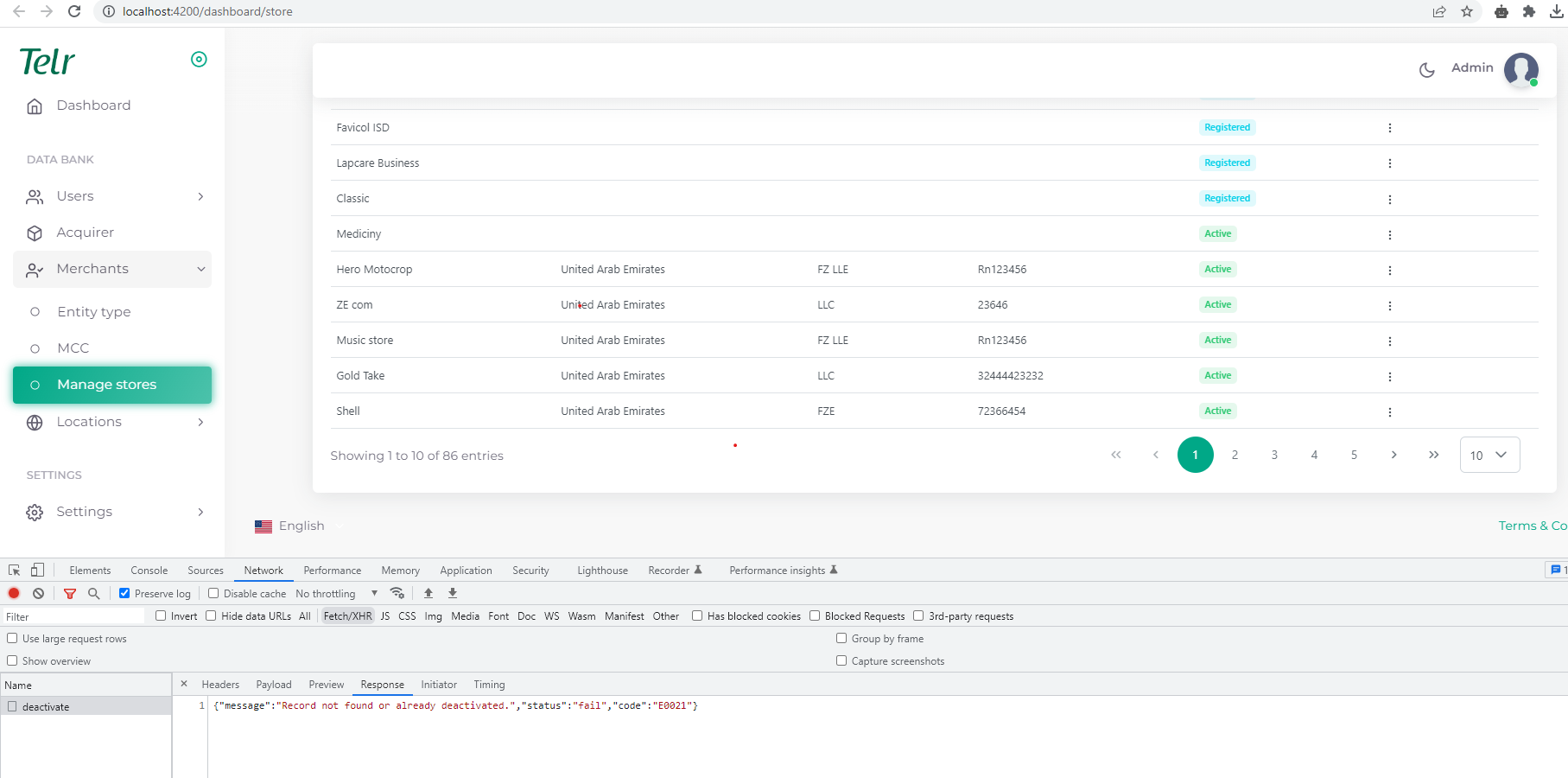Expand the Users sidebar menu
This screenshot has height=778, width=1568.
[x=112, y=196]
